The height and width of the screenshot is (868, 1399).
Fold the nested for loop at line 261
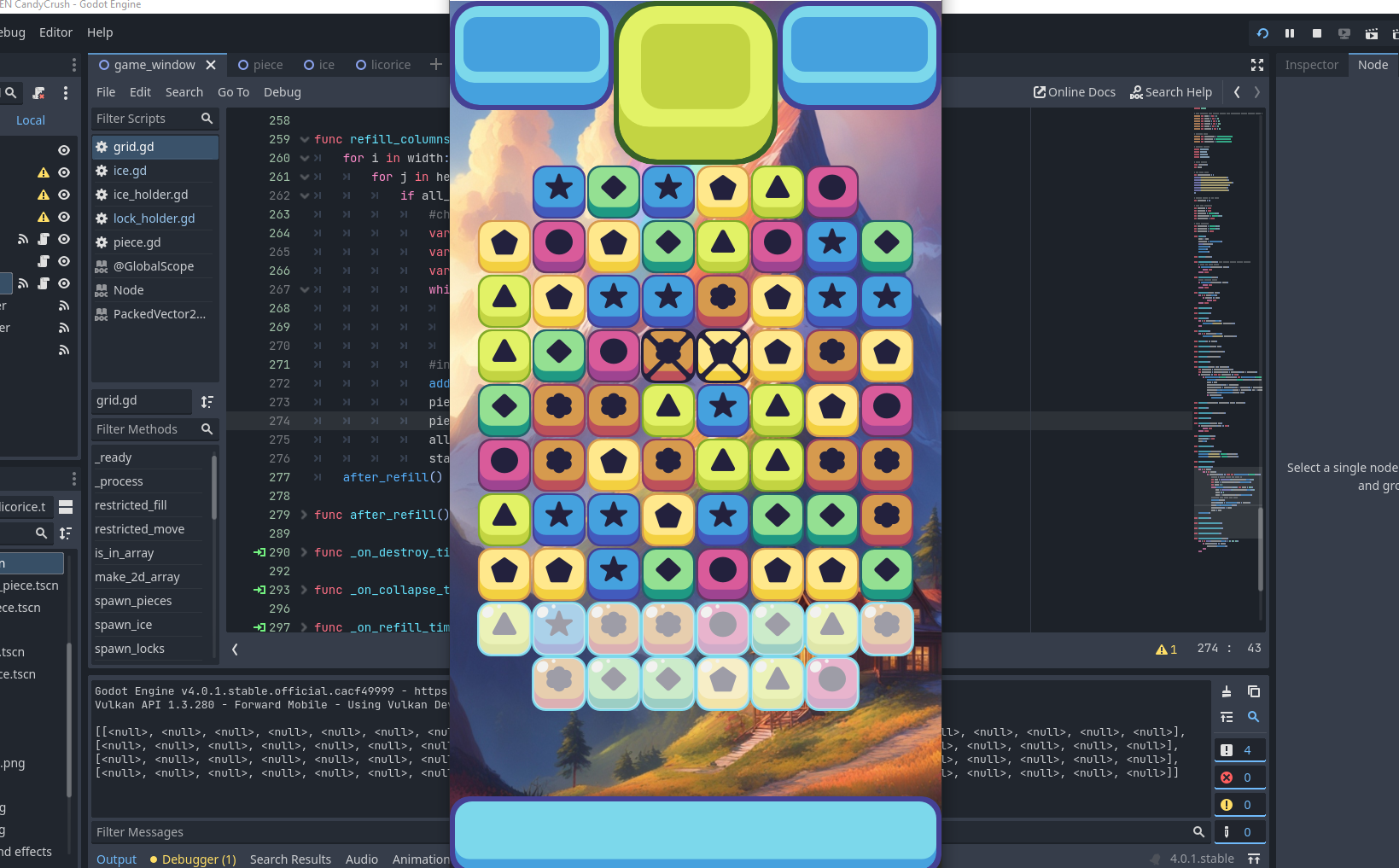click(305, 177)
